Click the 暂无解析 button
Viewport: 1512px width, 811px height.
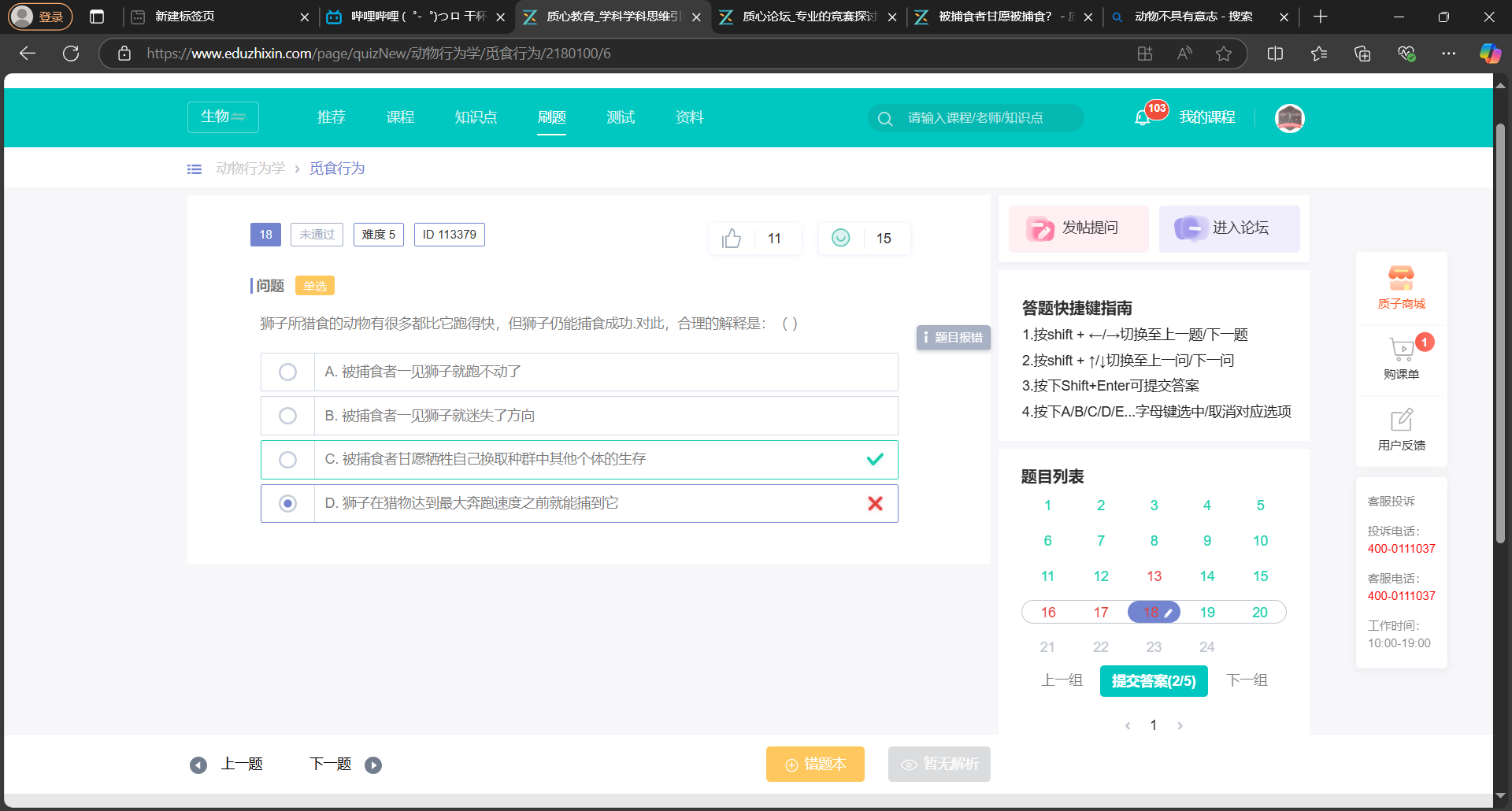(x=939, y=765)
